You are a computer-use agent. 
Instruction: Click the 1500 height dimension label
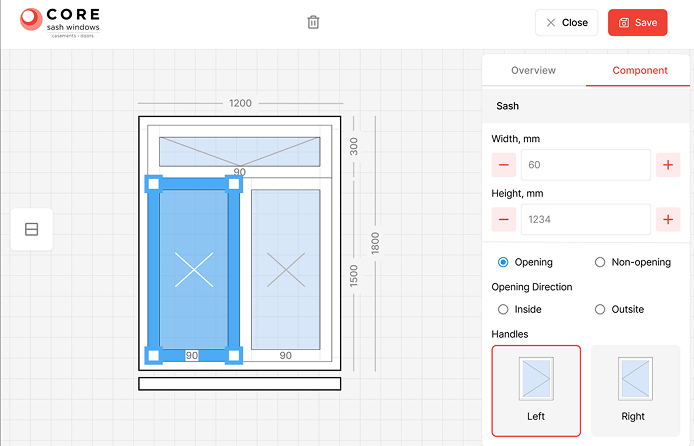pyautogui.click(x=354, y=276)
